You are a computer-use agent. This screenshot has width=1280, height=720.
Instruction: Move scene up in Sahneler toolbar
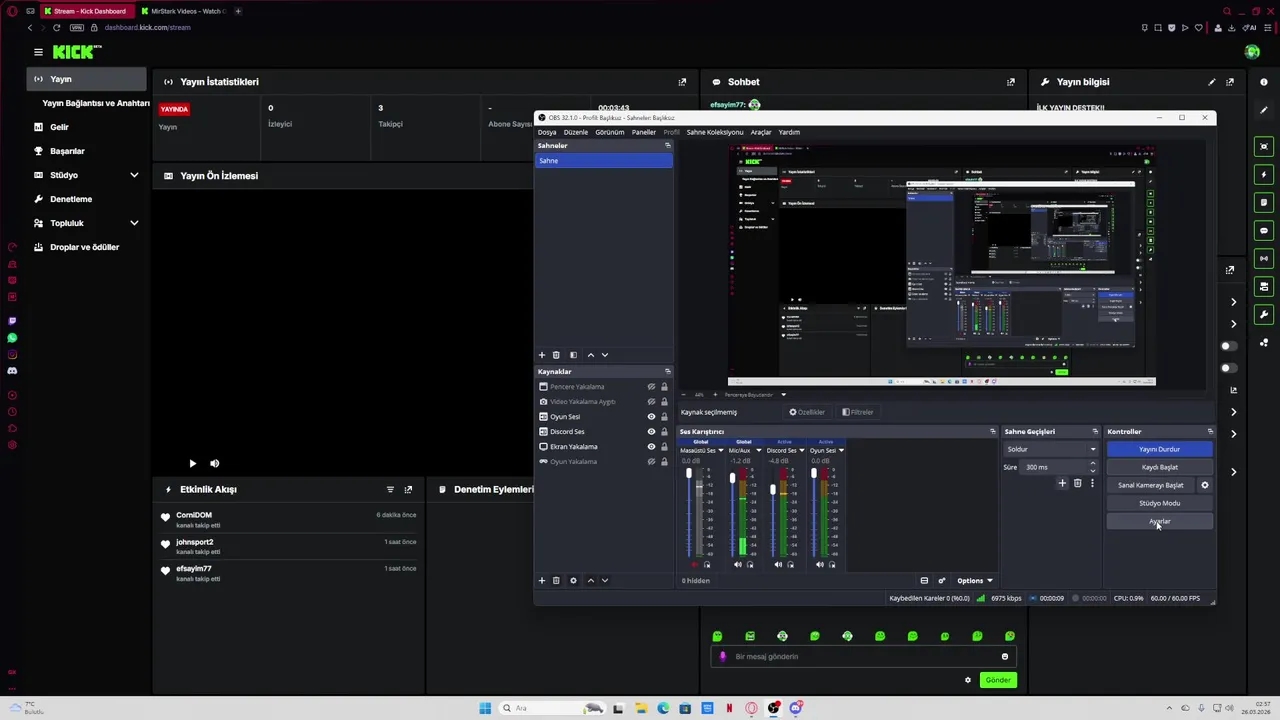click(x=590, y=355)
